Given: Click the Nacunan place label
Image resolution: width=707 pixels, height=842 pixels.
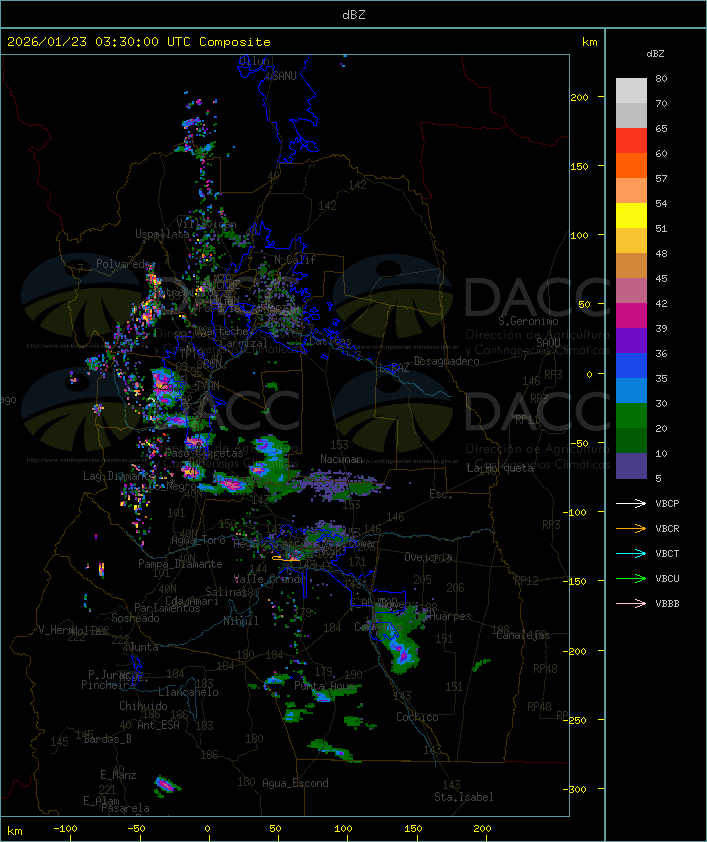Looking at the screenshot, I should click(341, 459).
